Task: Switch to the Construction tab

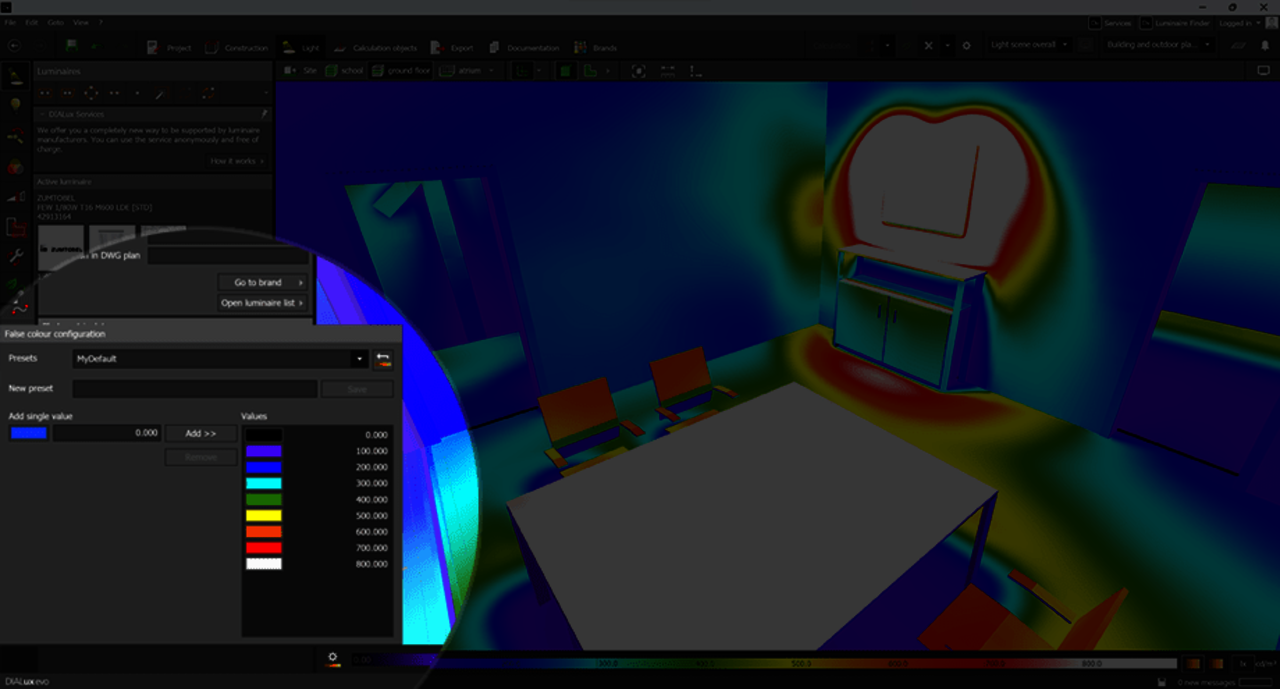Action: coord(237,47)
